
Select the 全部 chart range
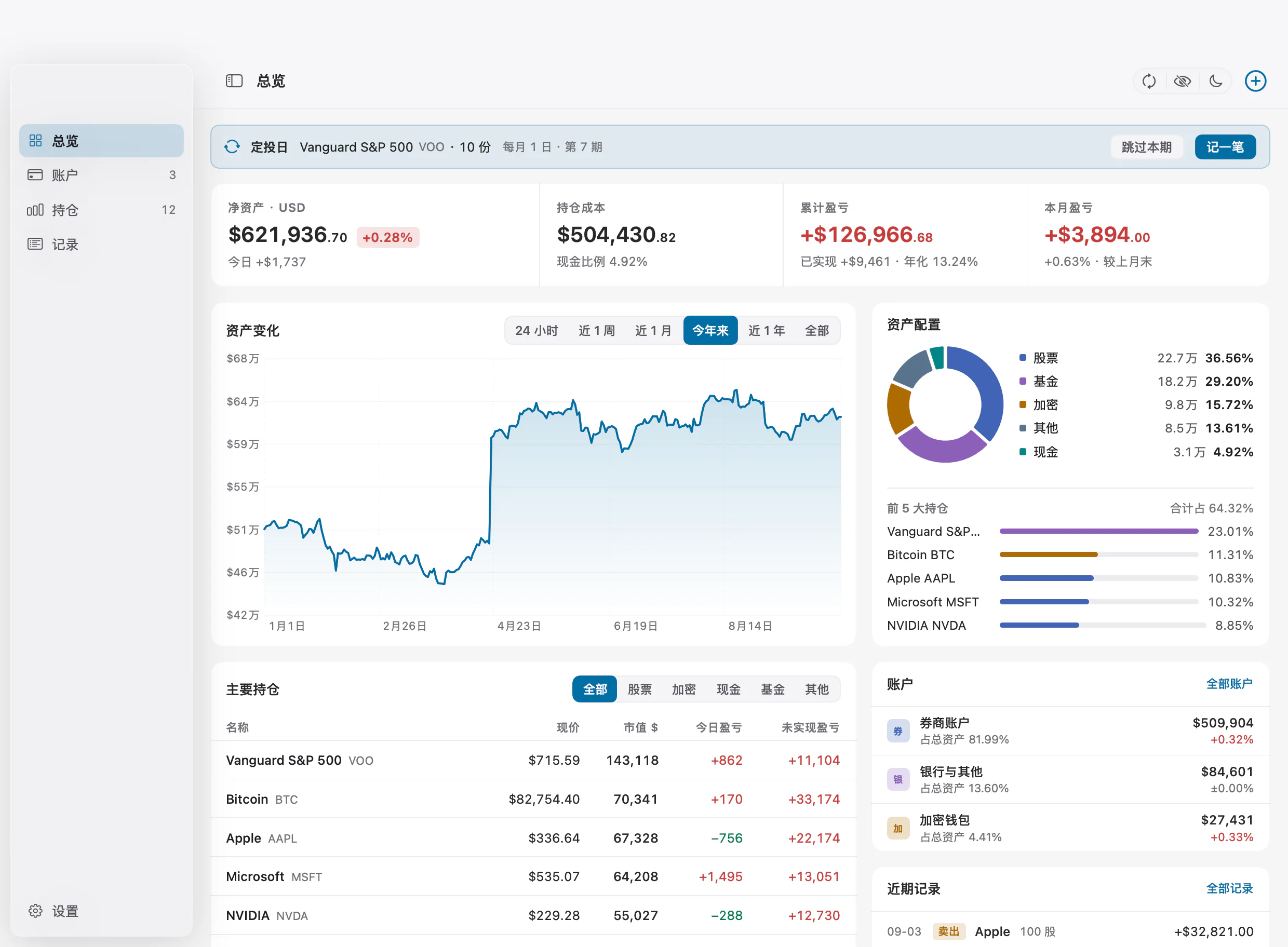coord(816,331)
